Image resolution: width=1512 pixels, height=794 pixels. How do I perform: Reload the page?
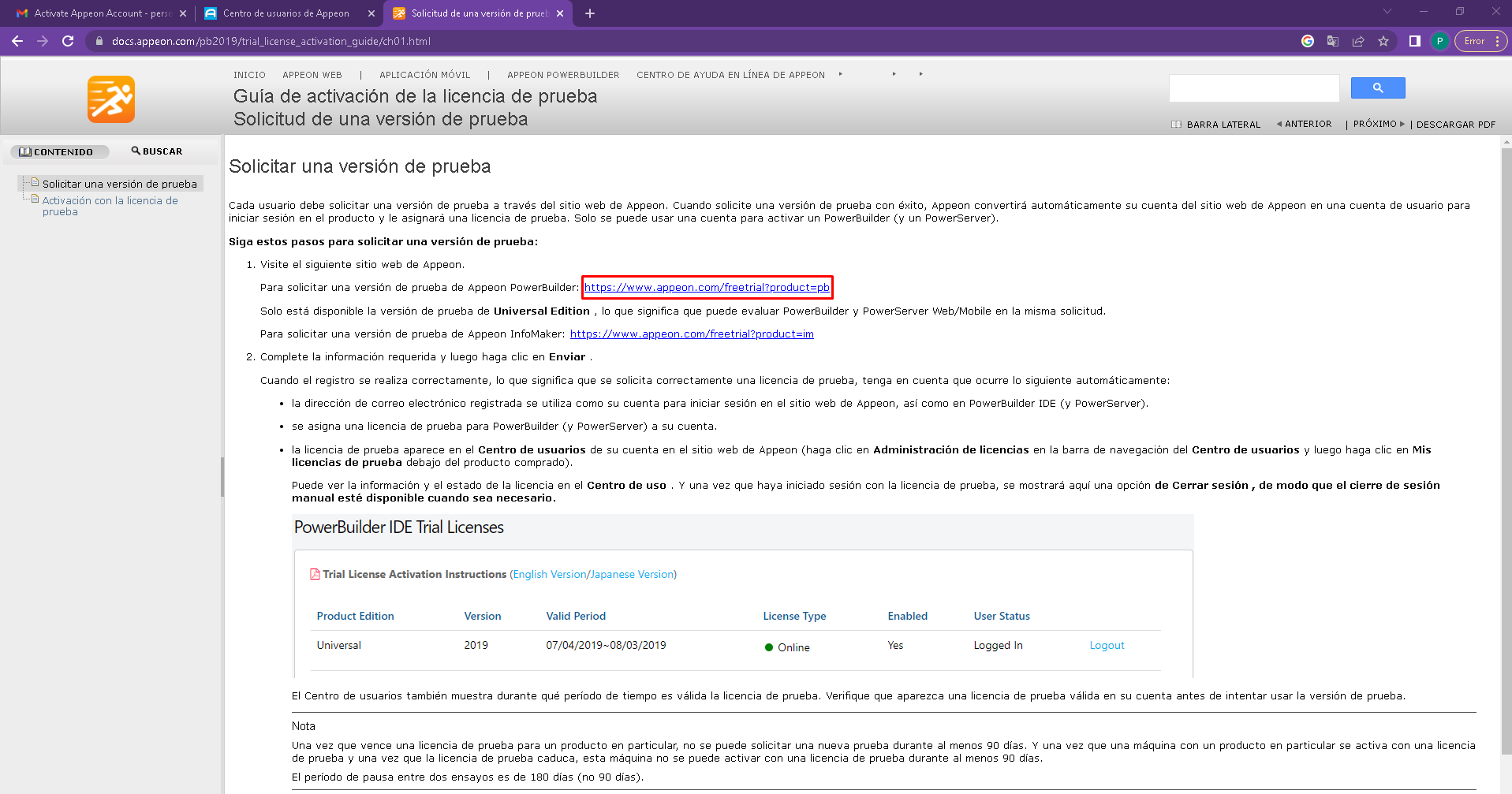(x=68, y=41)
